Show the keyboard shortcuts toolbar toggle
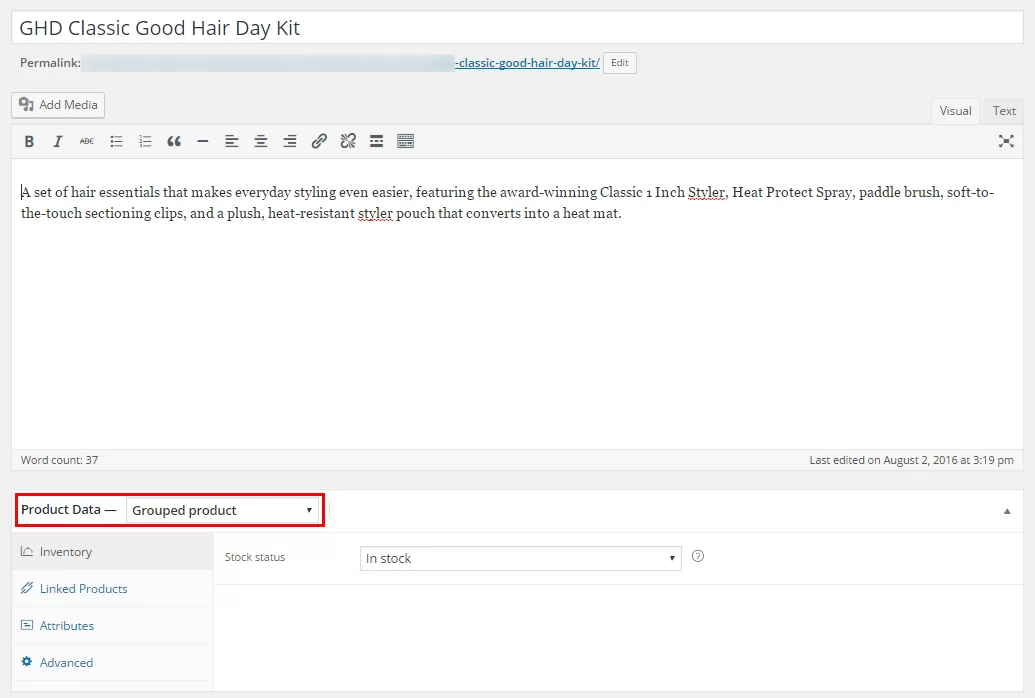 pyautogui.click(x=405, y=141)
